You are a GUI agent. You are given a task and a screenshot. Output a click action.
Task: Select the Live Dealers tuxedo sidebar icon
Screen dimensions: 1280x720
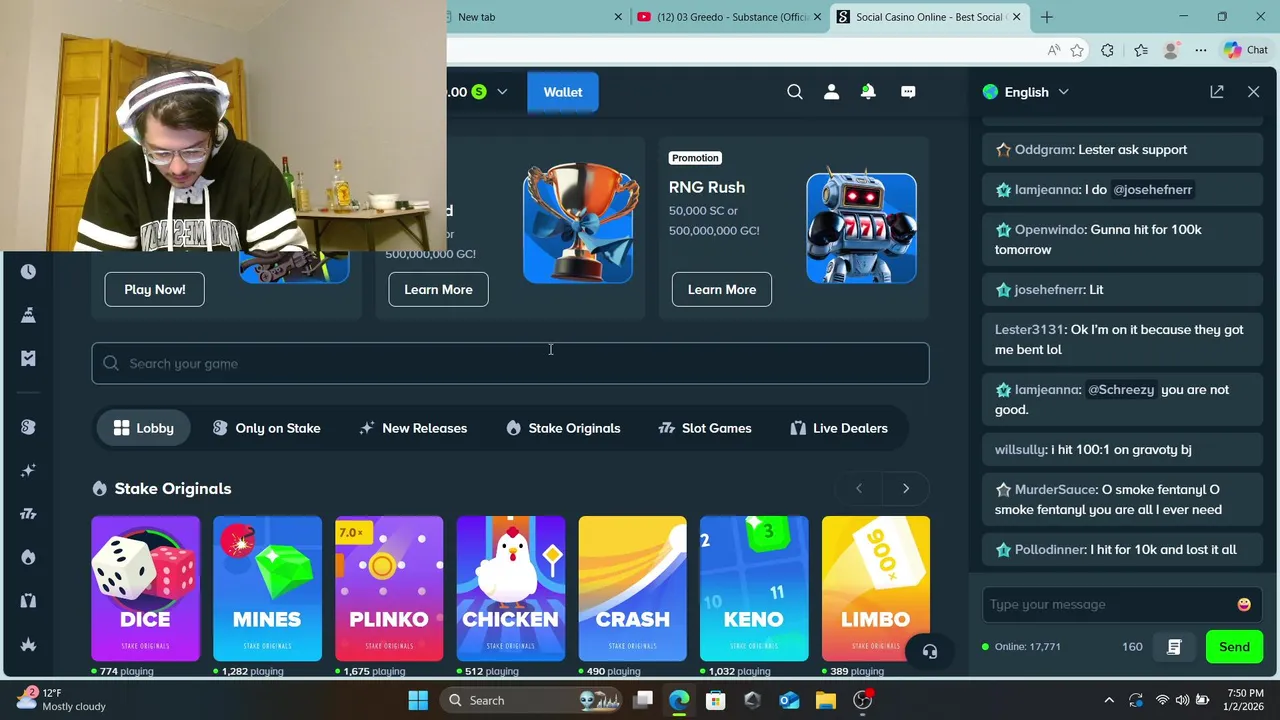click(x=28, y=601)
